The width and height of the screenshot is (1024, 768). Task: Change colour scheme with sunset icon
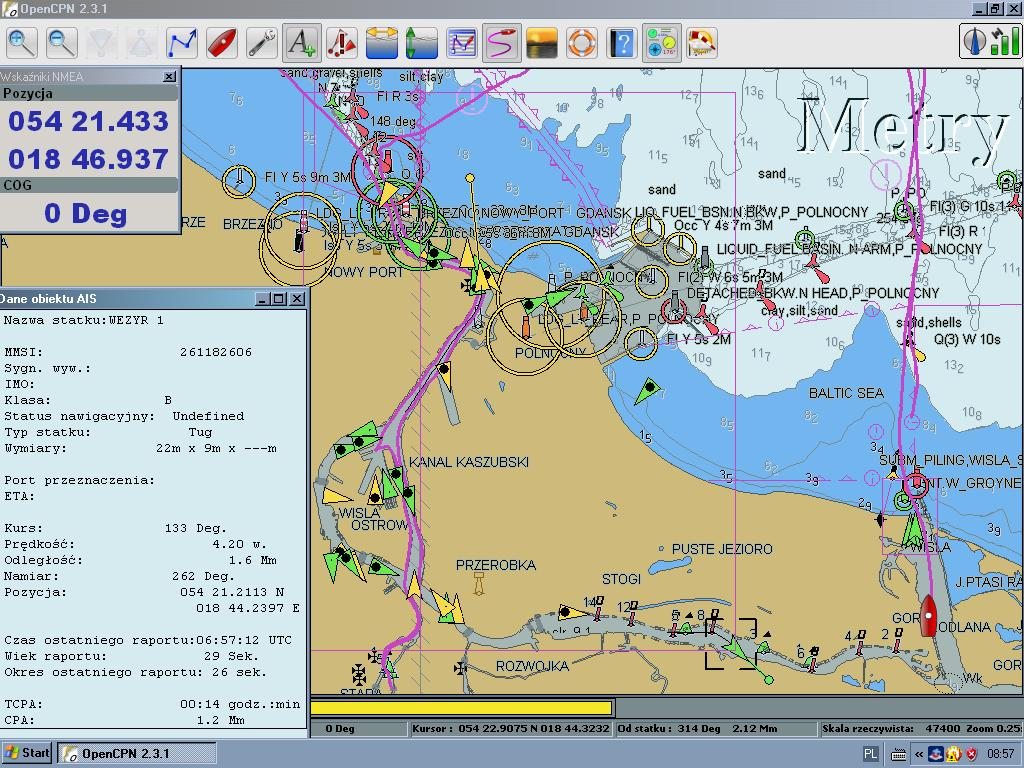click(x=542, y=43)
